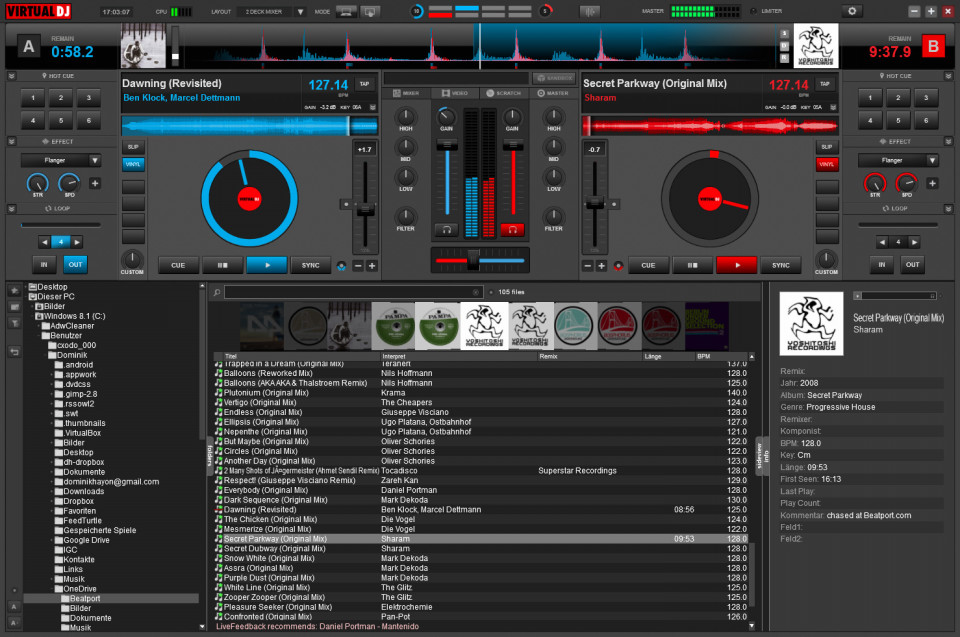Click the deck A master tempo icon beside SYNC
This screenshot has width=960, height=637.
point(342,266)
